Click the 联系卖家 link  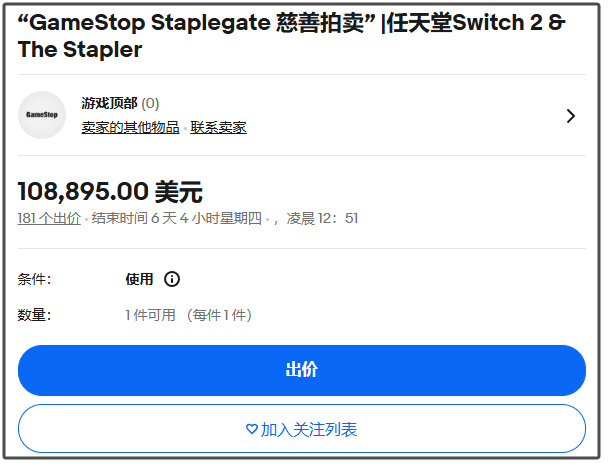(x=219, y=127)
